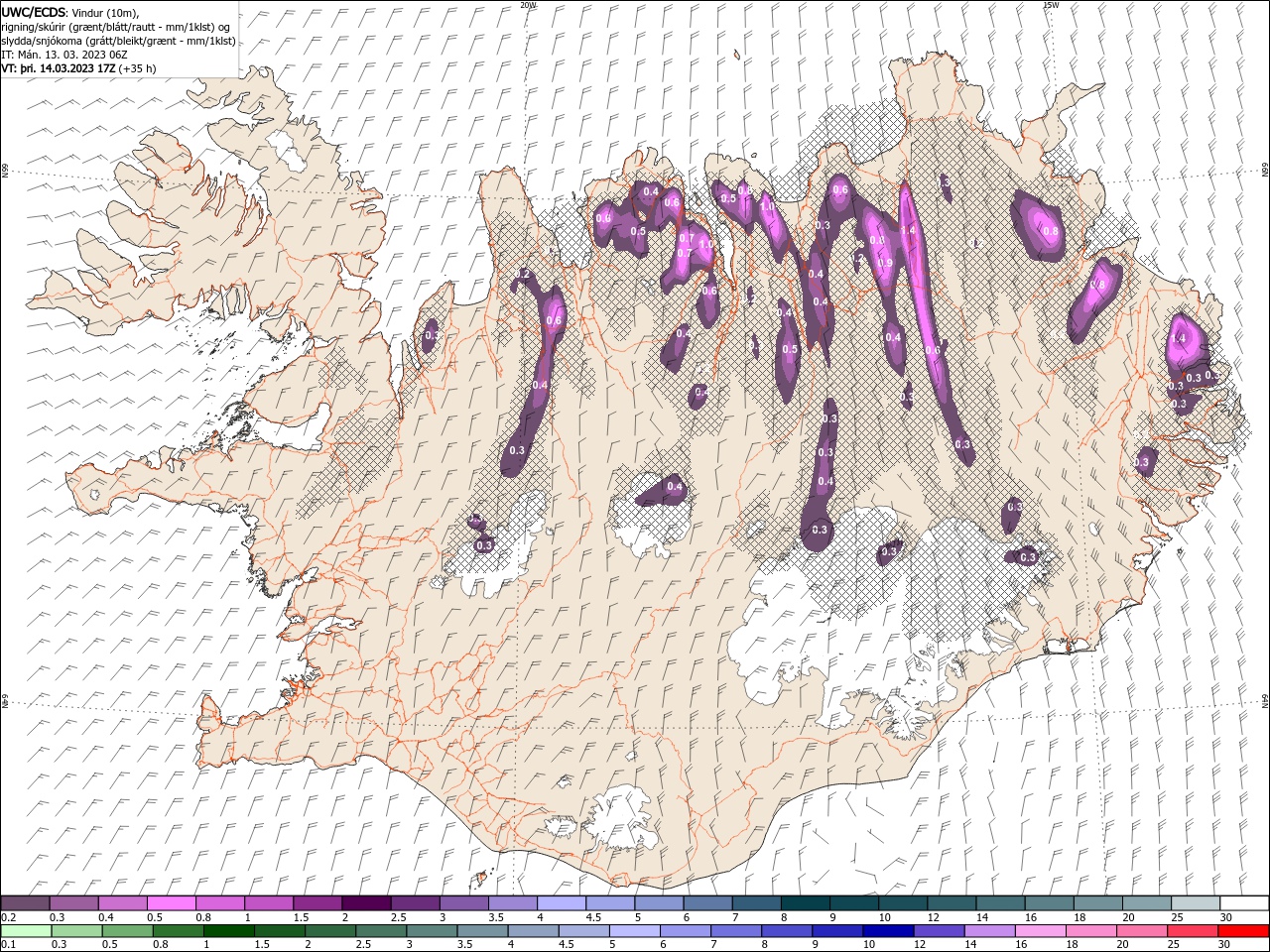
Task: Select the darkest green swatch at 1 in lower legend
Action: click(229, 931)
